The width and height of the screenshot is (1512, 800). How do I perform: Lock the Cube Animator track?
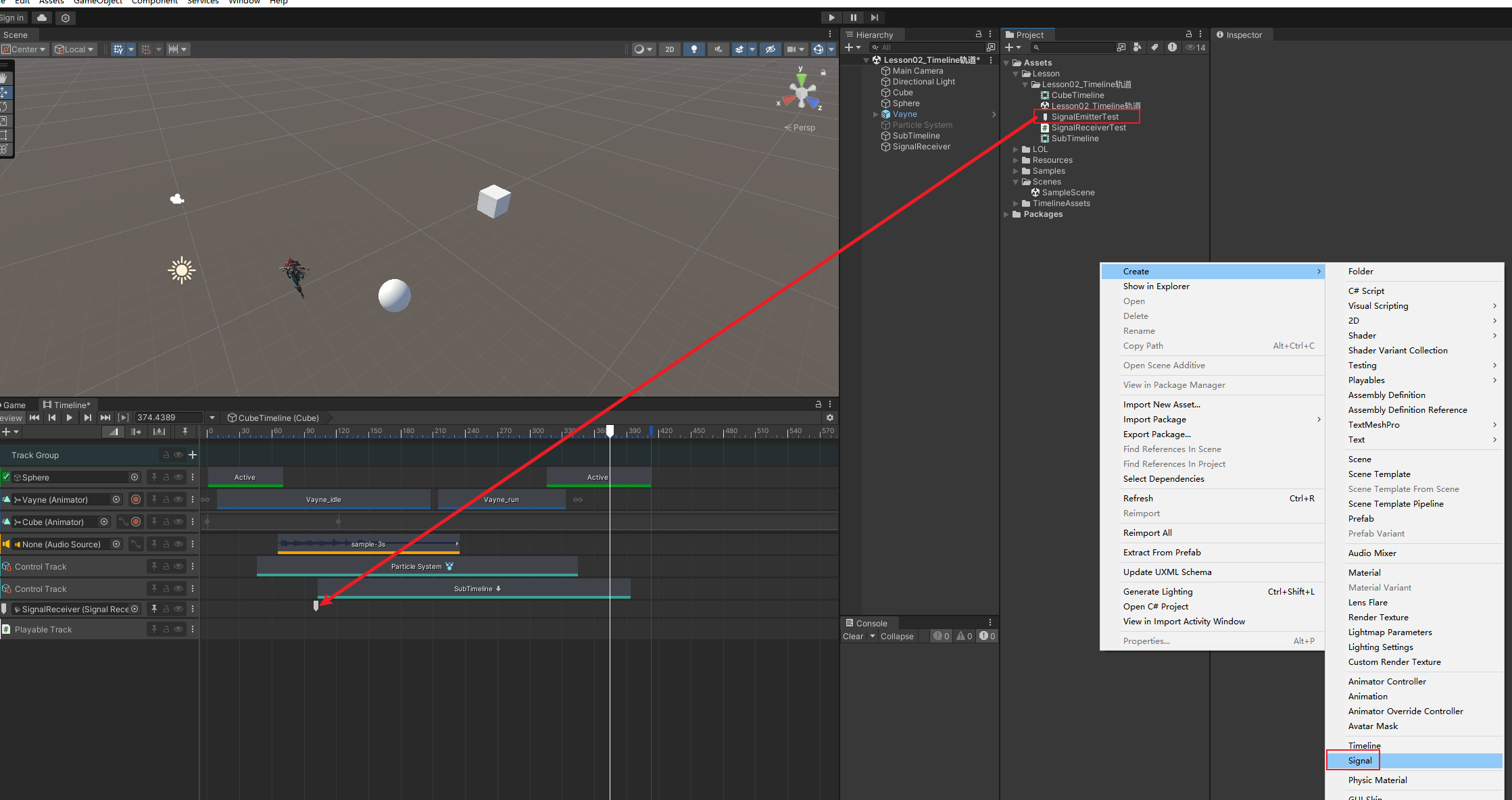tap(166, 522)
